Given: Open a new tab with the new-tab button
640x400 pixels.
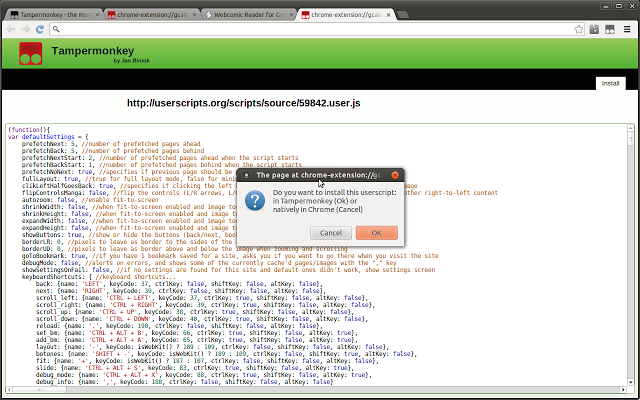Looking at the screenshot, I should 402,15.
